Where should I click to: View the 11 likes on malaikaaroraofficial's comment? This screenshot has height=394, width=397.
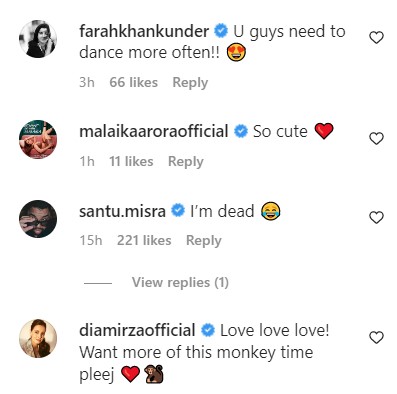(131, 161)
